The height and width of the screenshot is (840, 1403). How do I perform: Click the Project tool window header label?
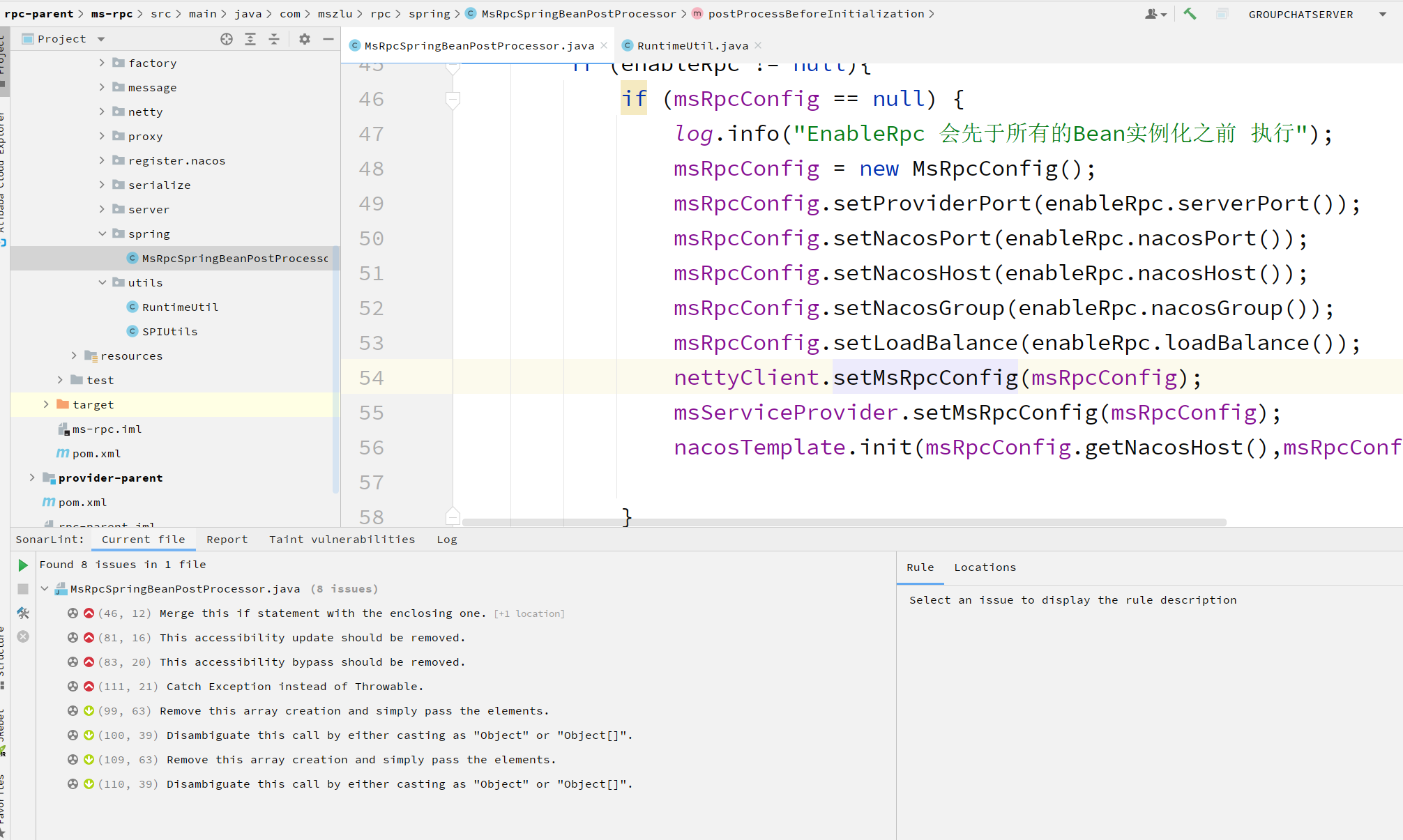[x=62, y=39]
